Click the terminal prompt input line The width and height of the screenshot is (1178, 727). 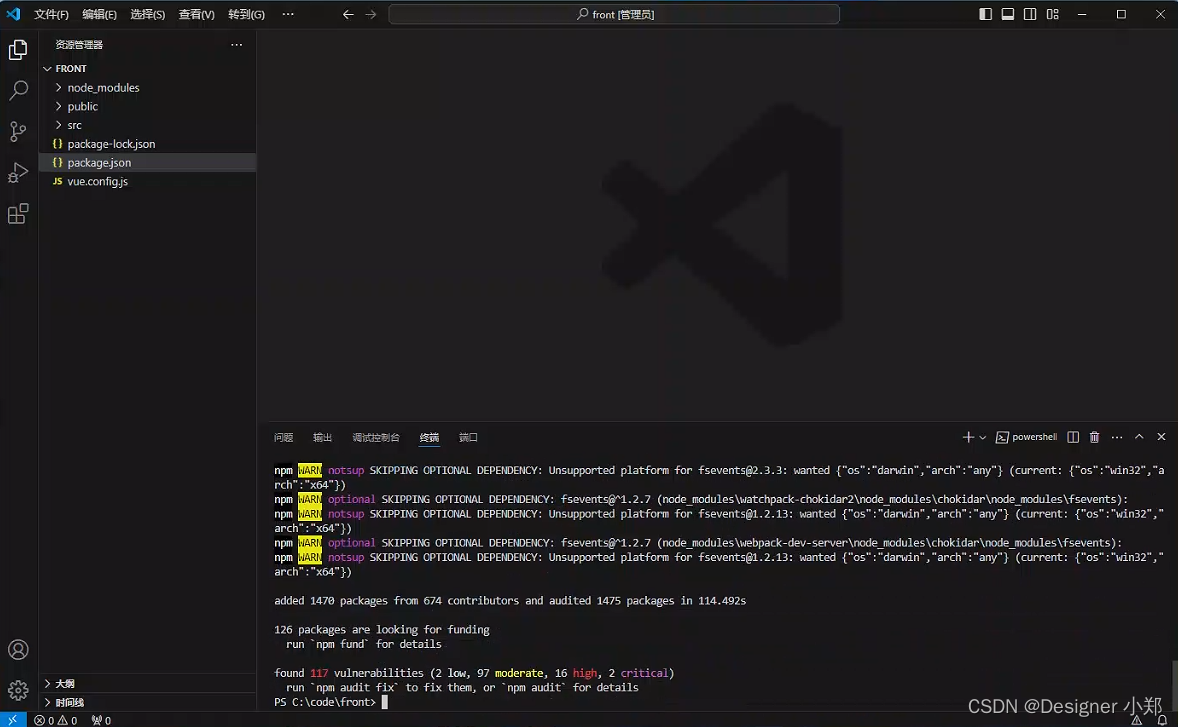coord(331,702)
